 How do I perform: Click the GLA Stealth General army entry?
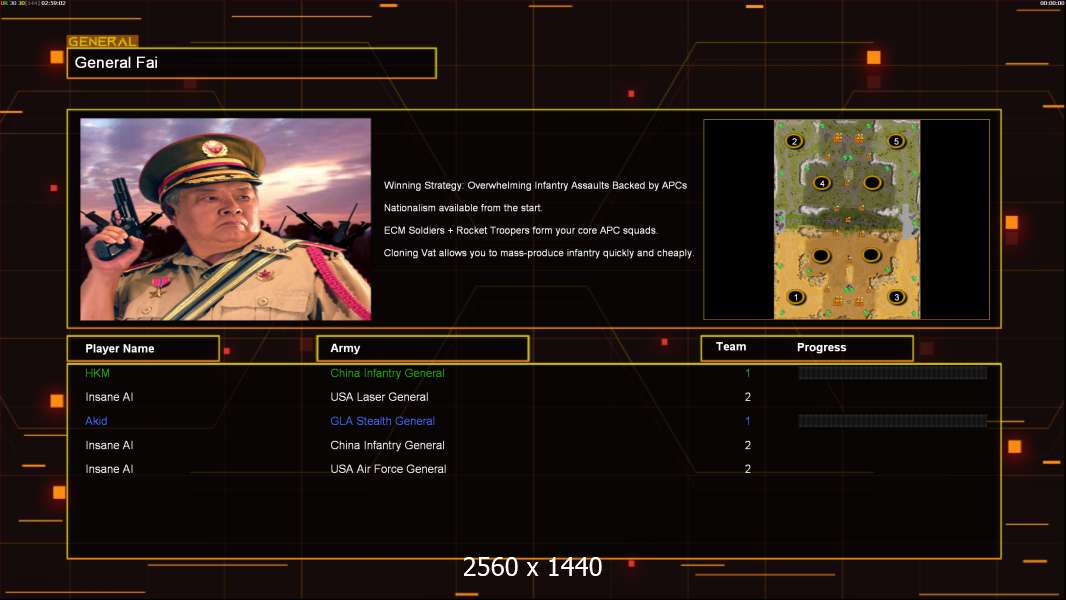coord(383,421)
